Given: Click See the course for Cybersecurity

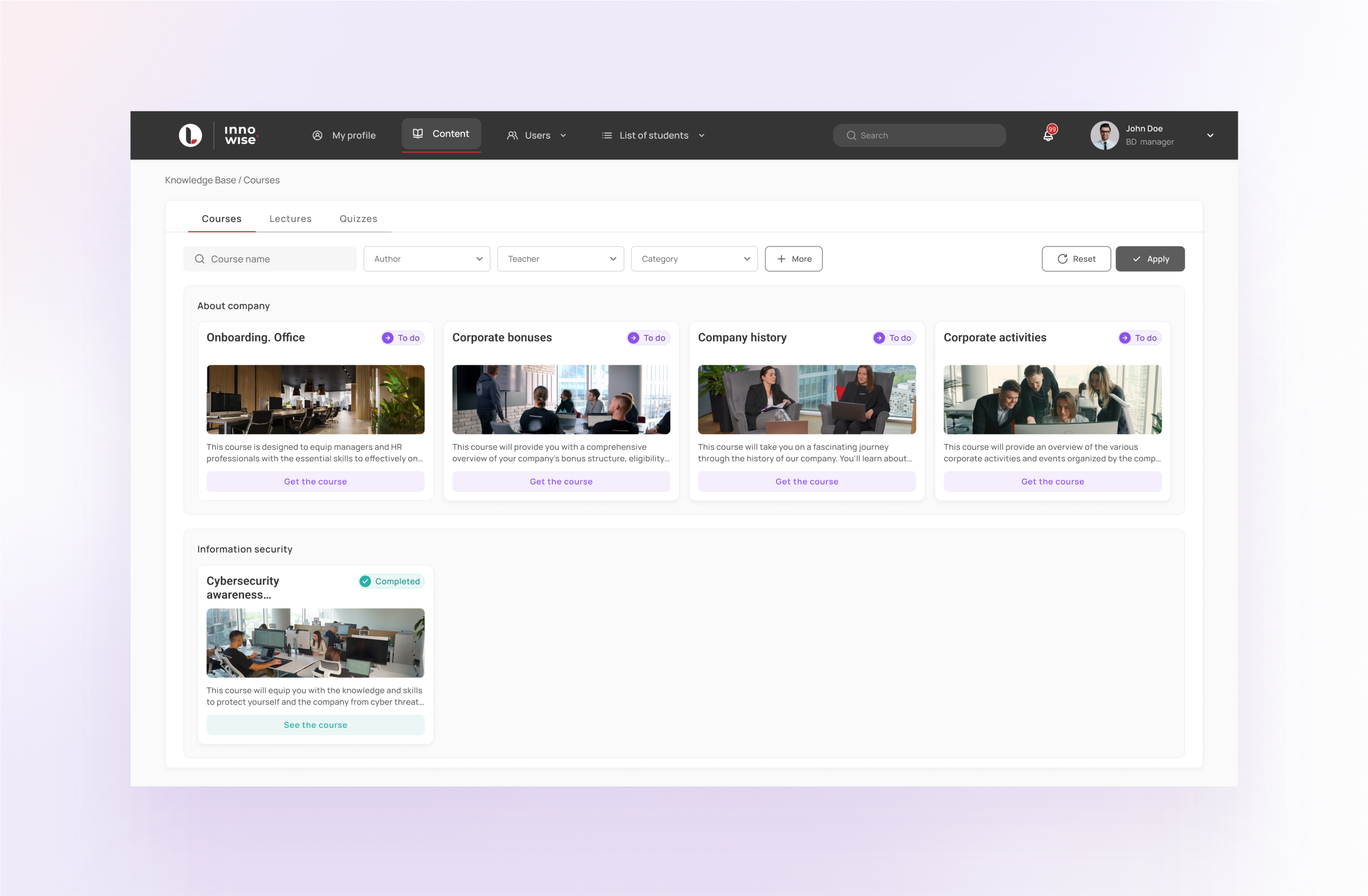Looking at the screenshot, I should coord(316,725).
